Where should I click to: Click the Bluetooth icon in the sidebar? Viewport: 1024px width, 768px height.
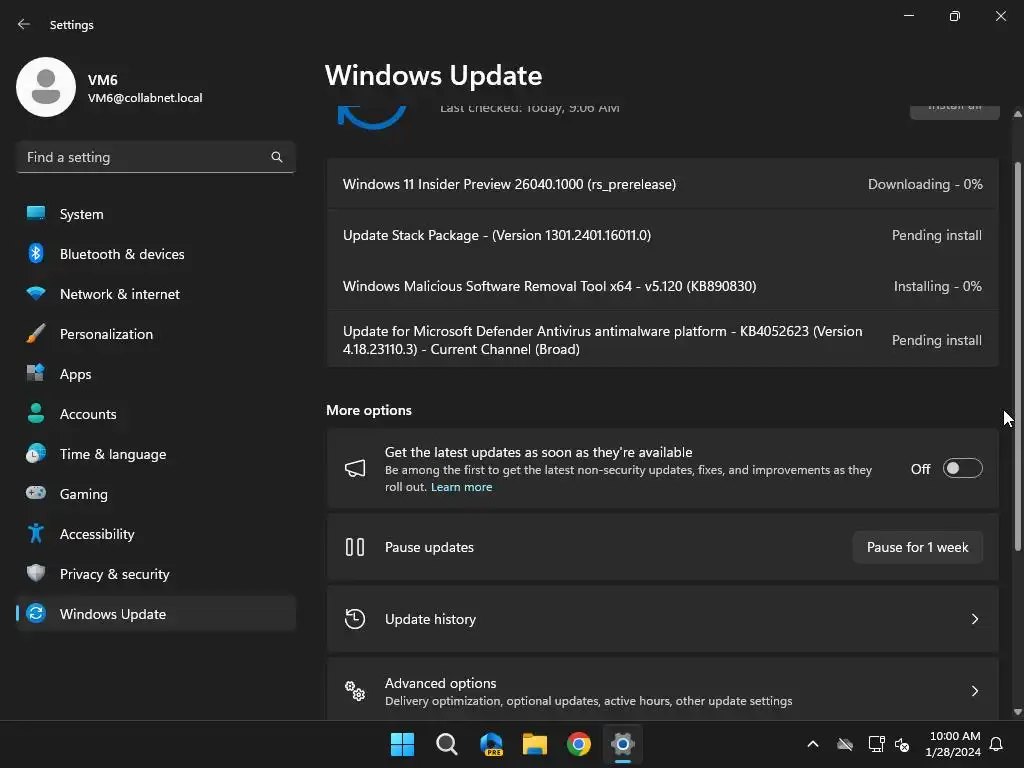[x=36, y=253]
